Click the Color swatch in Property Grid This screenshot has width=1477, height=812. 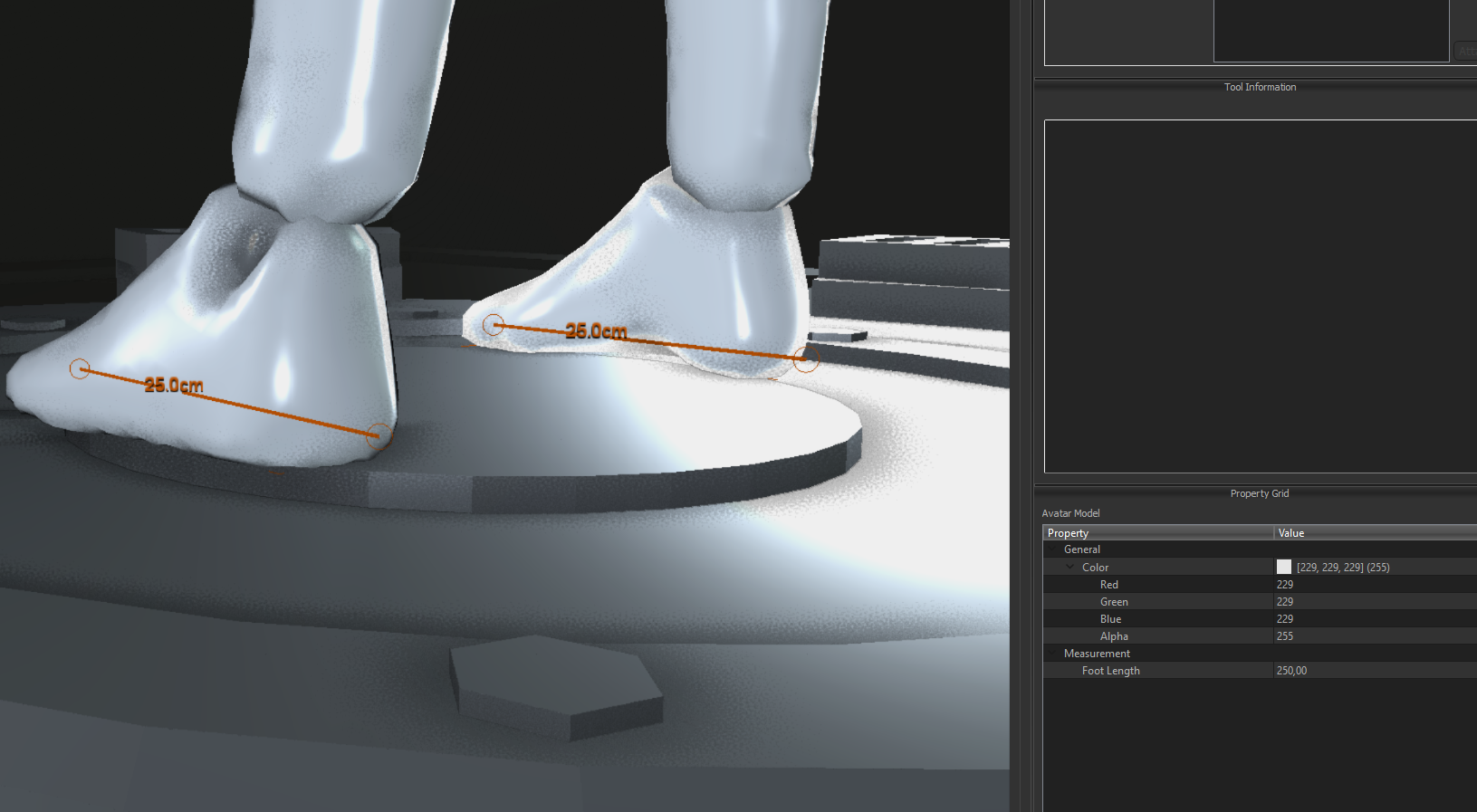tap(1283, 567)
